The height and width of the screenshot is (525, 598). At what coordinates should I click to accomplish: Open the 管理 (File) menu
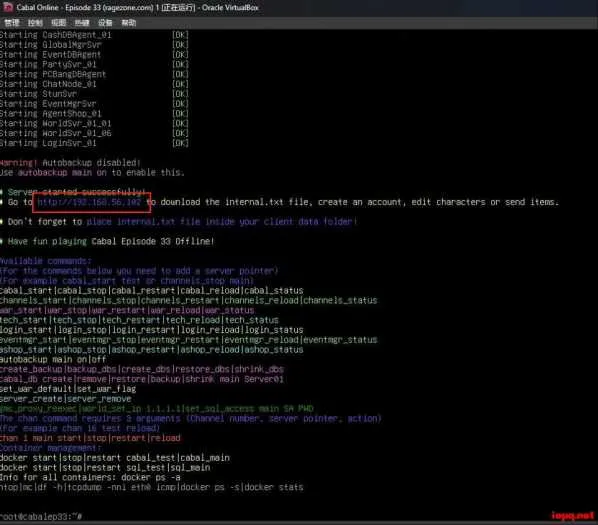12,23
